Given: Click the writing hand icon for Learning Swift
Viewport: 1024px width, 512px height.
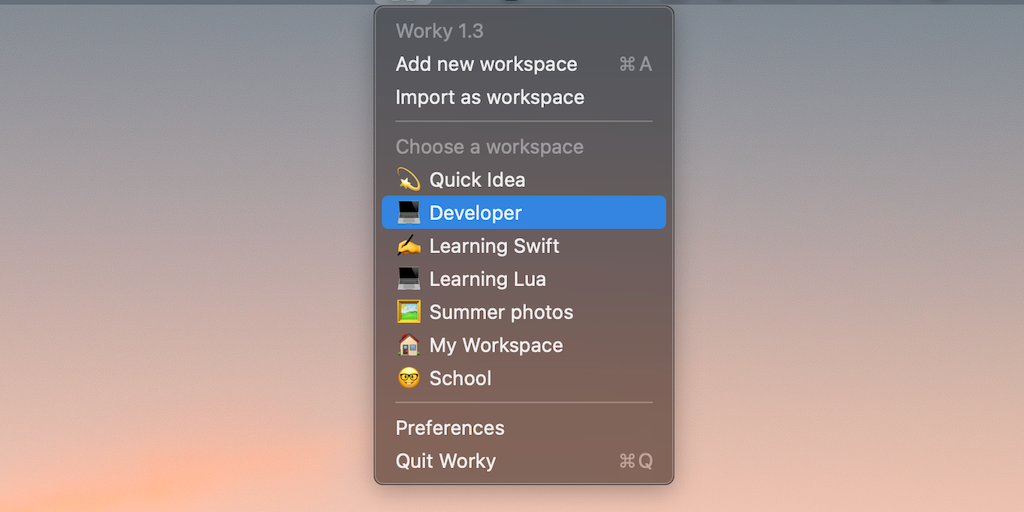Looking at the screenshot, I should pyautogui.click(x=408, y=246).
